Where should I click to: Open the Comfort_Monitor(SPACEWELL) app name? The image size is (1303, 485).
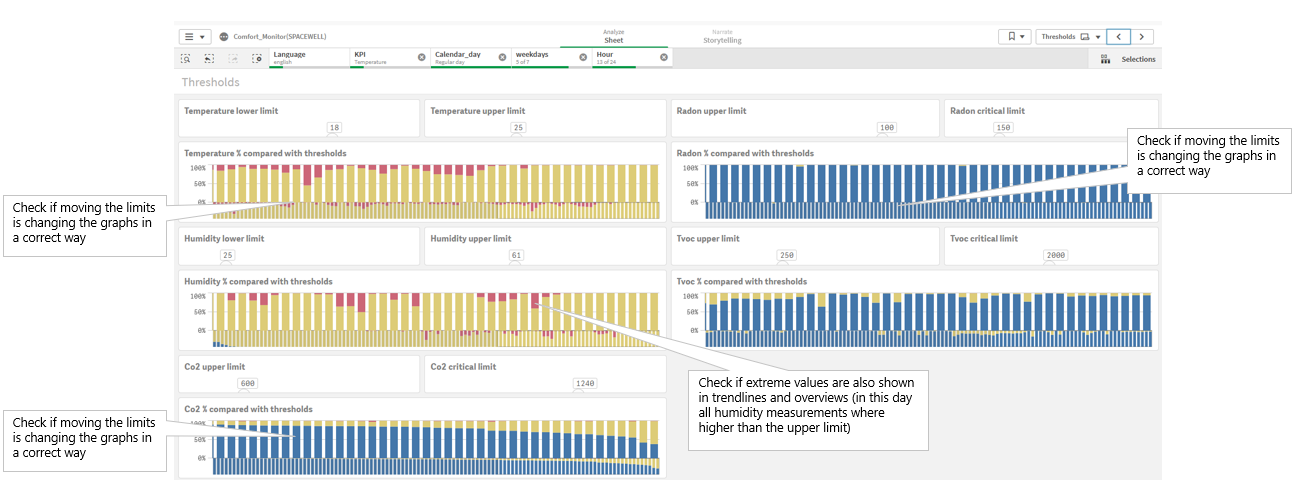(280, 37)
